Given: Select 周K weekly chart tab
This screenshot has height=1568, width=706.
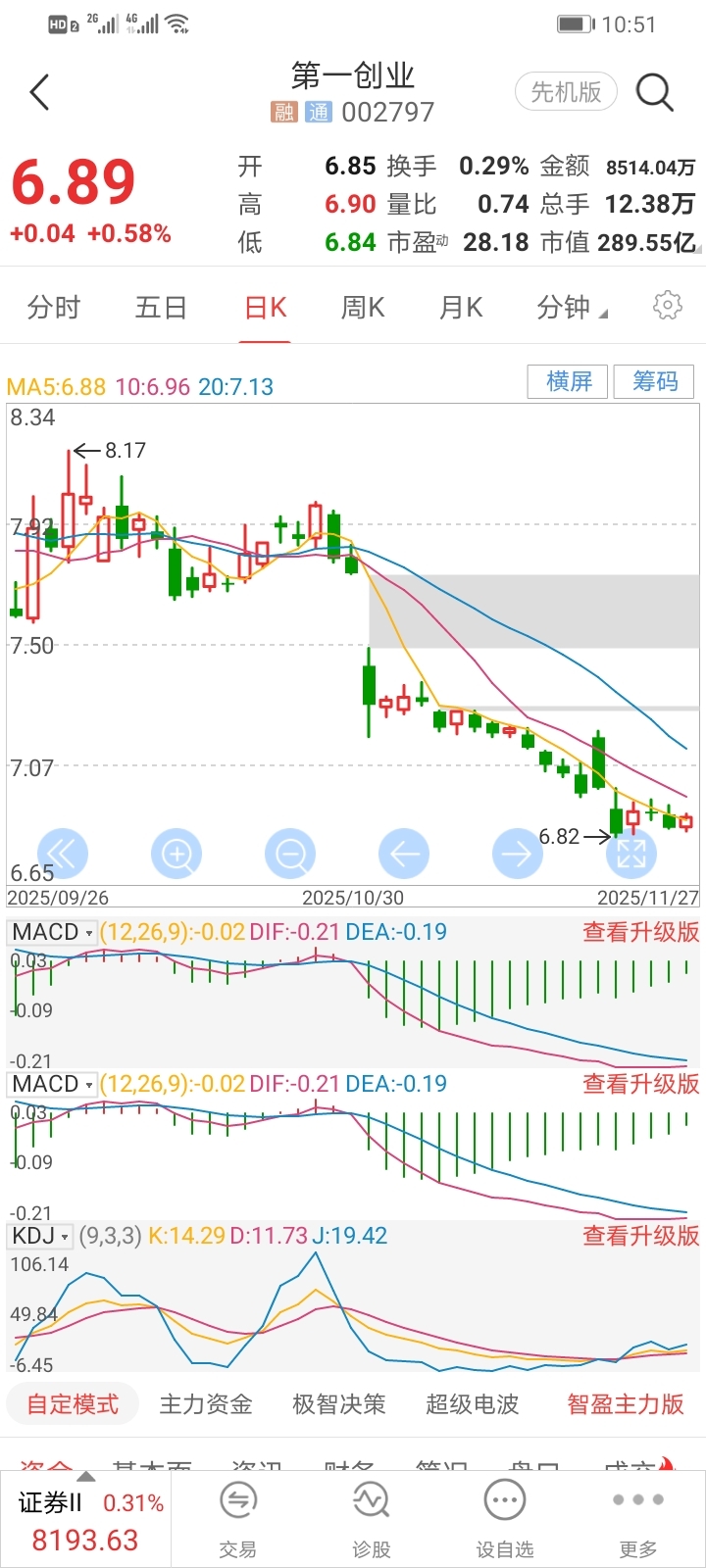Looking at the screenshot, I should [363, 308].
